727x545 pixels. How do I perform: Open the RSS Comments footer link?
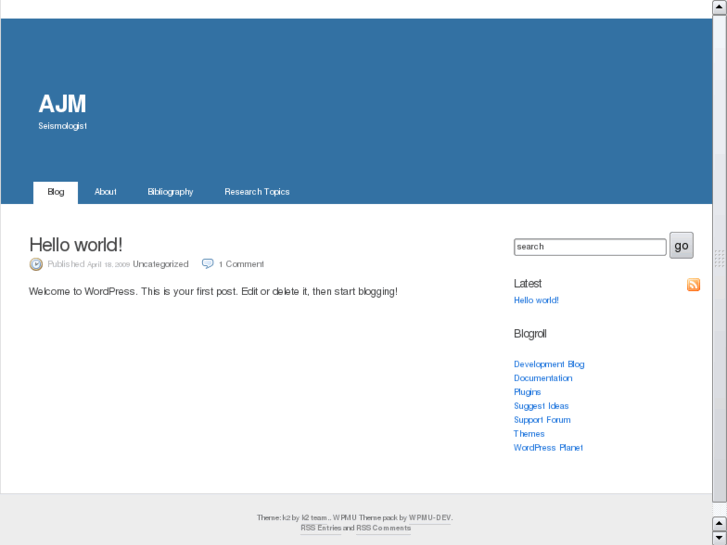point(383,528)
